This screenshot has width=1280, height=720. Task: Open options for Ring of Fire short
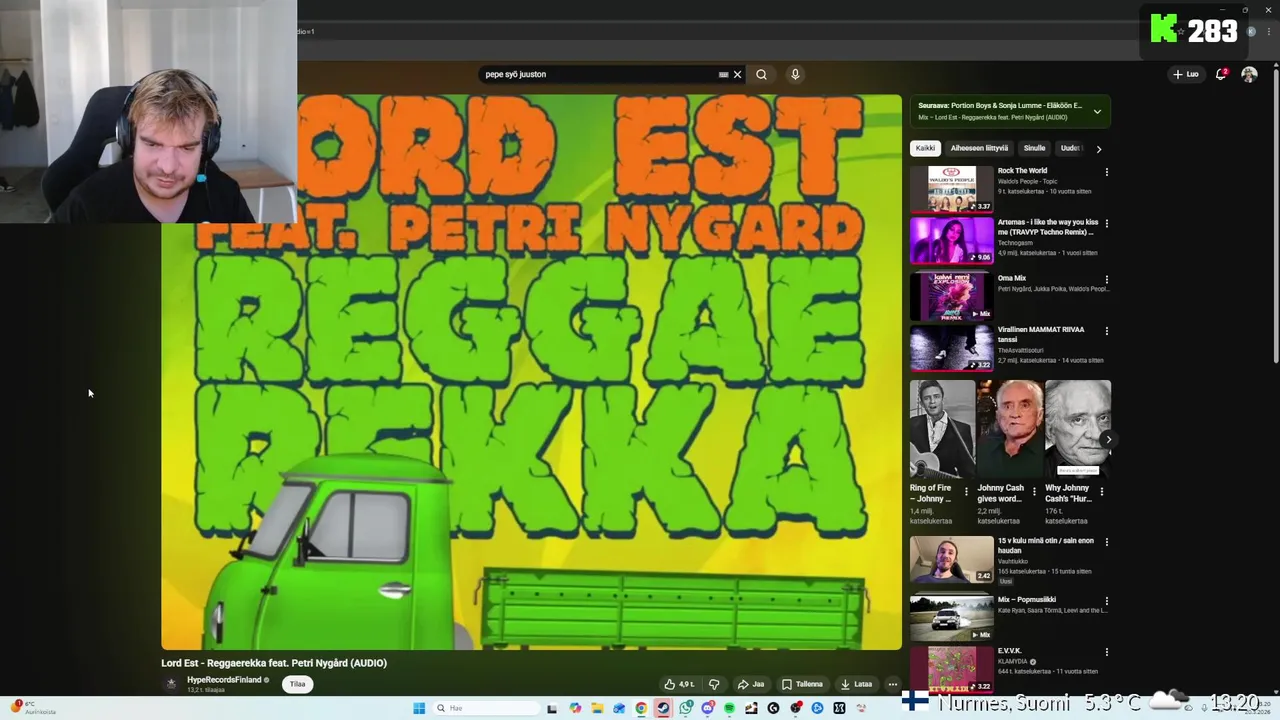point(966,491)
